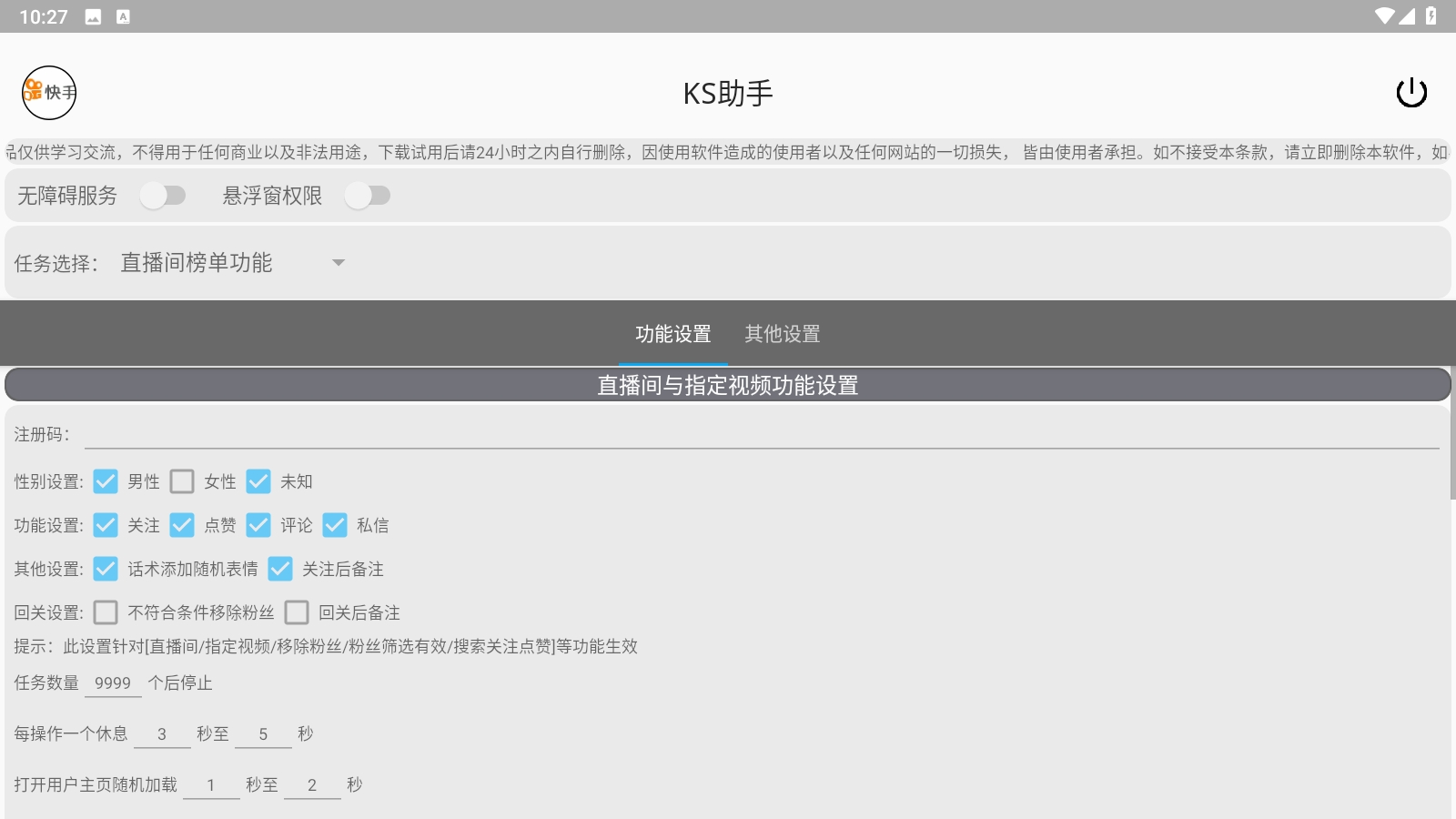Uncheck the 话术添加随机表情 checkbox
The width and height of the screenshot is (1456, 819).
[106, 569]
